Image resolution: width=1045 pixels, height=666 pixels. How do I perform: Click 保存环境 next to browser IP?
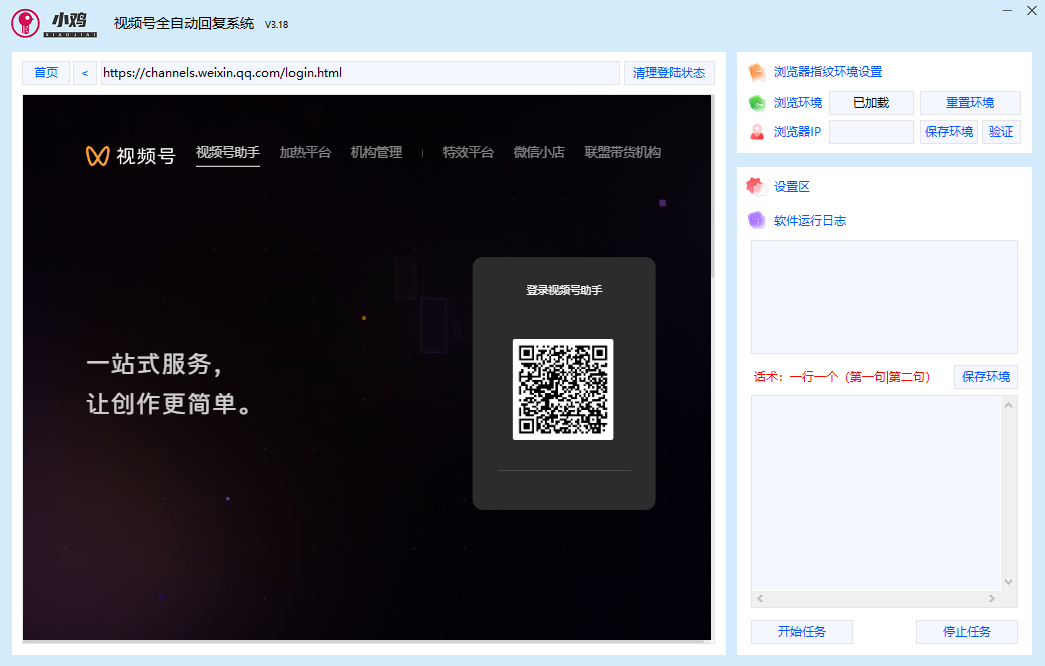tap(949, 132)
